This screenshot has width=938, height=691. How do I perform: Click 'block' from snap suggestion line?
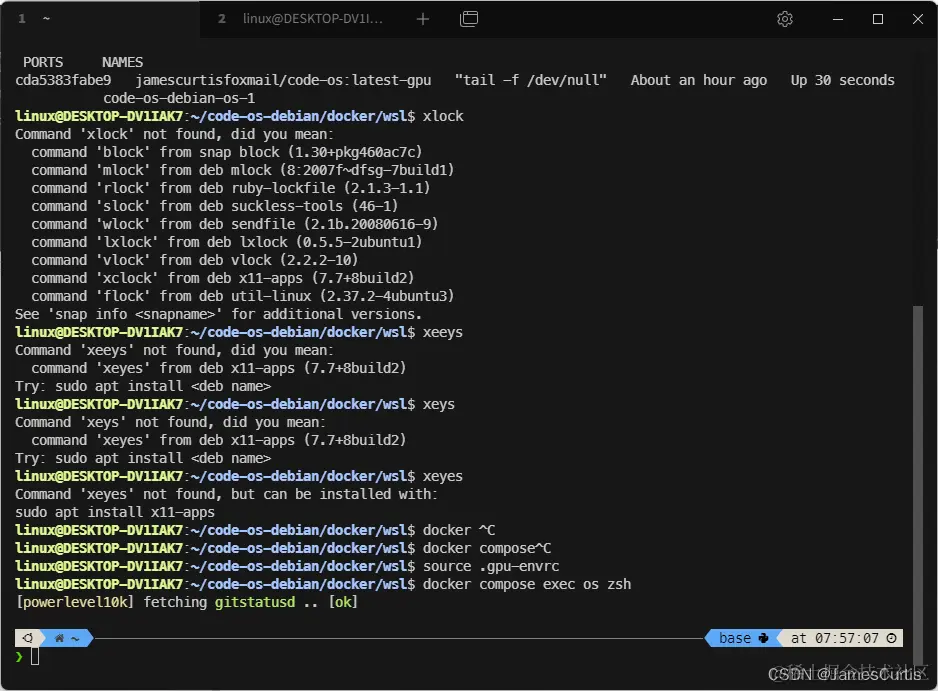(227, 152)
